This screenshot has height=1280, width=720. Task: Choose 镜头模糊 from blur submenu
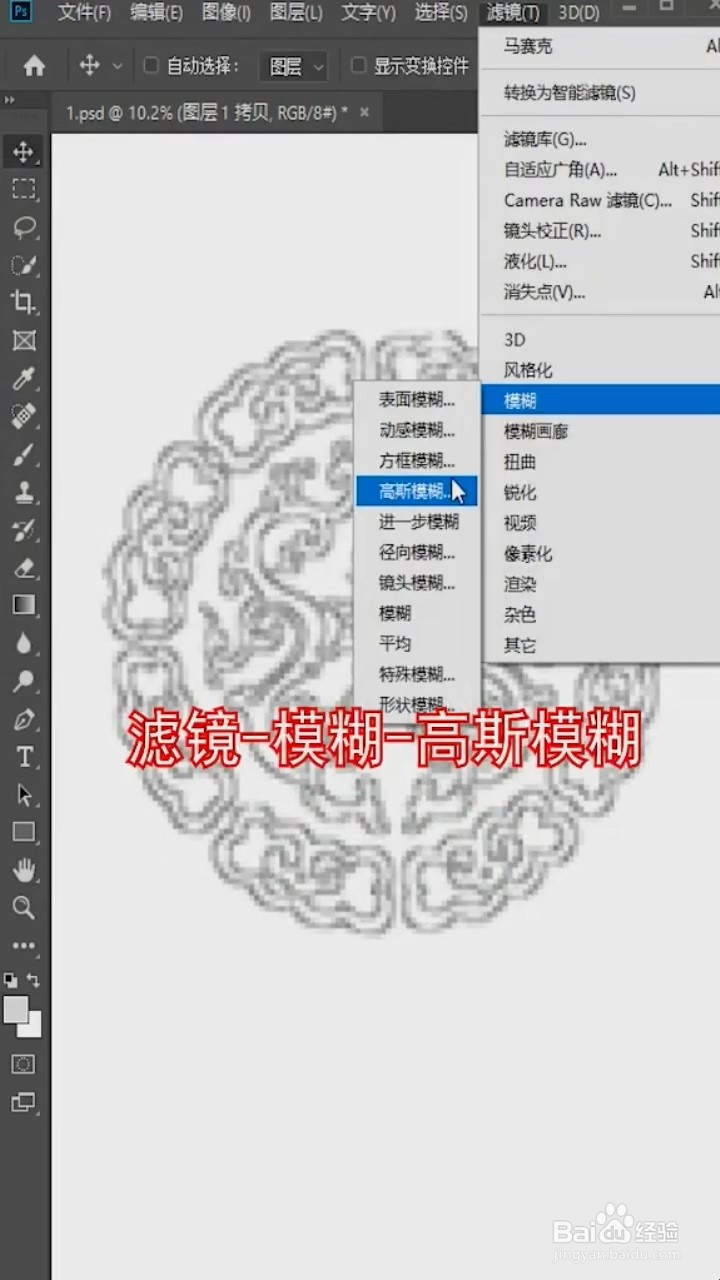tap(417, 582)
